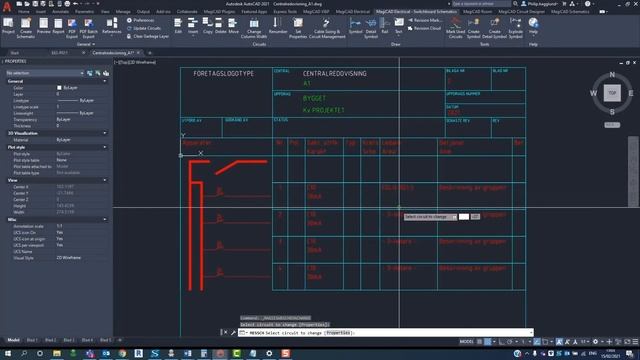Image resolution: width=640 pixels, height=360 pixels.
Task: Open the status bar customization menu
Action: [635, 342]
